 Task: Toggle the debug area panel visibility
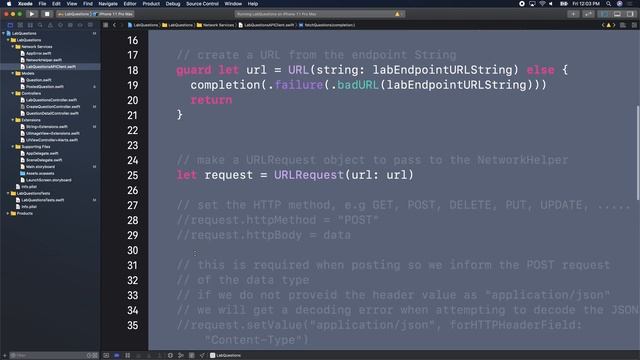click(x=617, y=14)
